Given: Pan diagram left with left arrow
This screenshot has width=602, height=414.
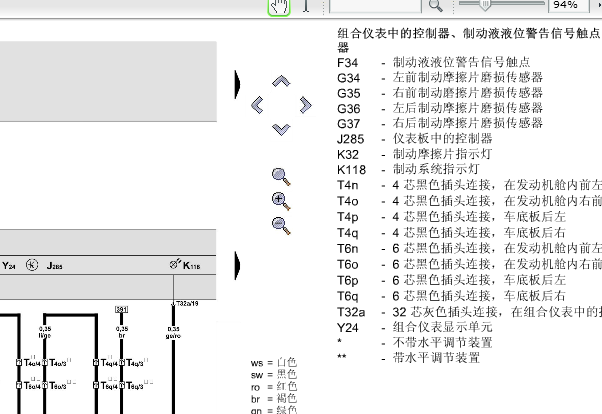Looking at the screenshot, I should [257, 105].
